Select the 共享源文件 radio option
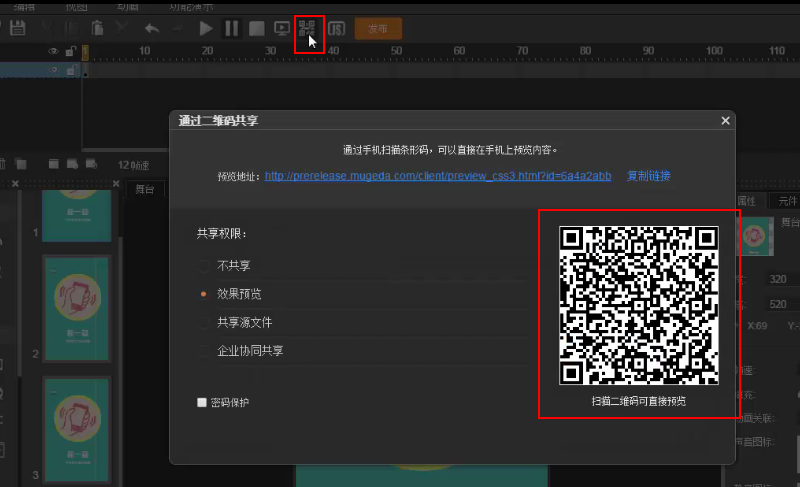The width and height of the screenshot is (800, 487). (204, 322)
